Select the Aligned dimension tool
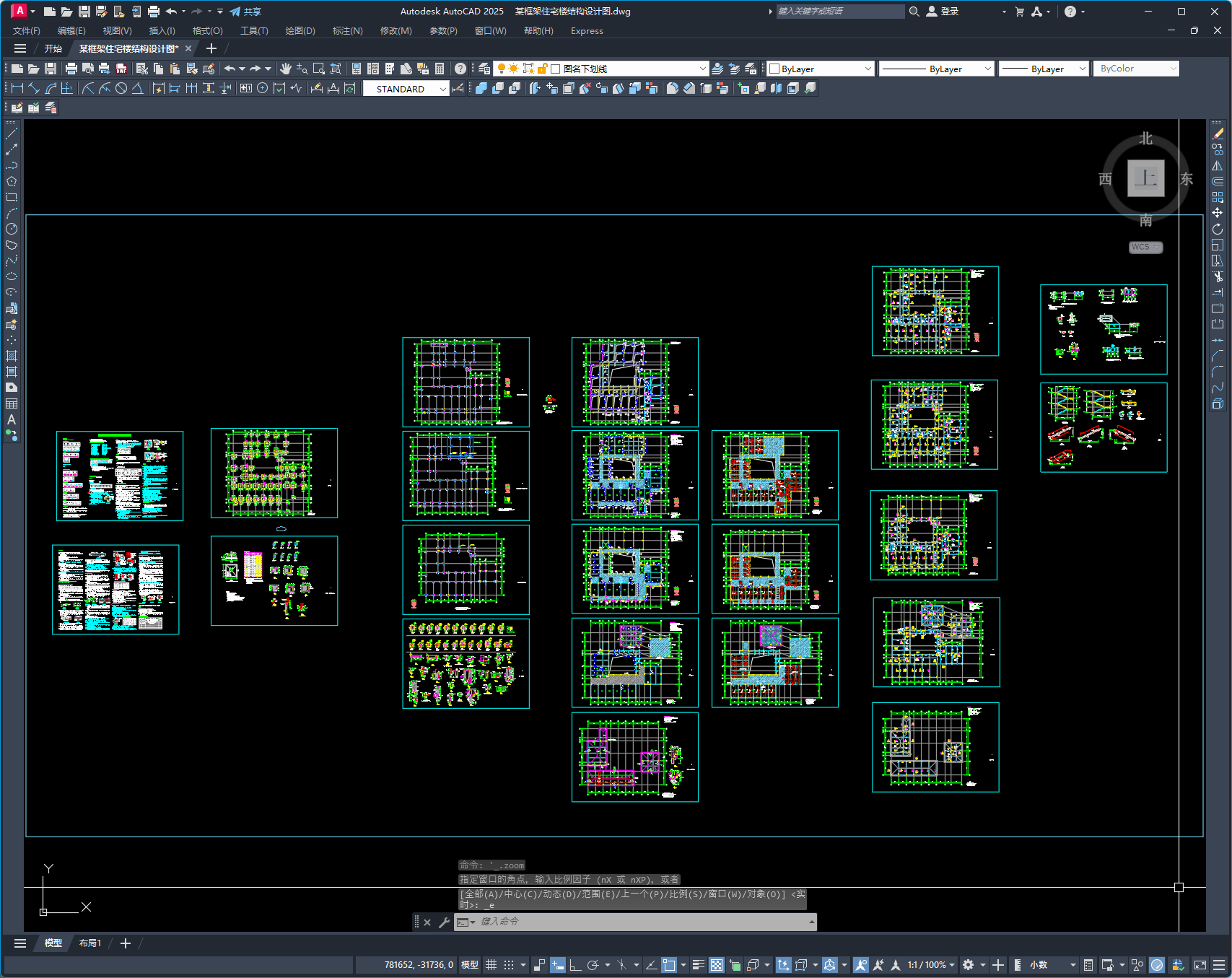 [34, 88]
